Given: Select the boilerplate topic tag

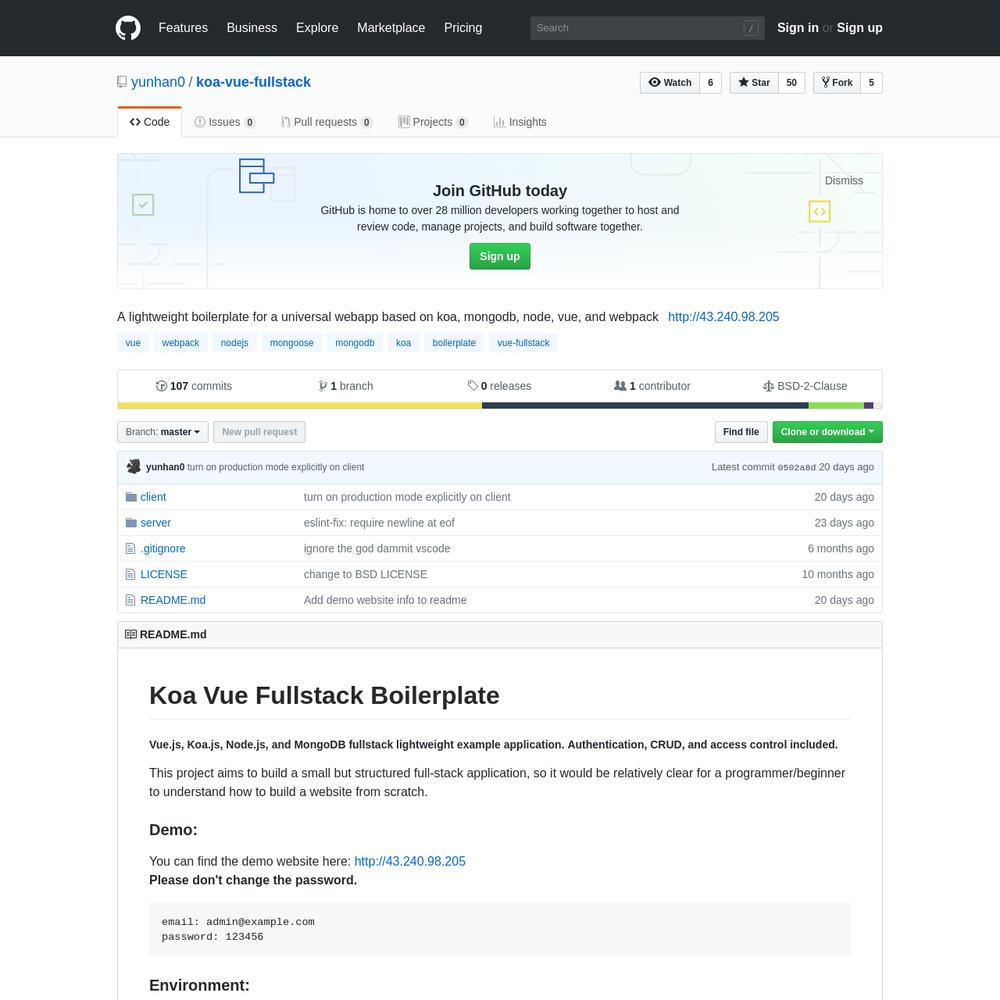Looking at the screenshot, I should [454, 343].
